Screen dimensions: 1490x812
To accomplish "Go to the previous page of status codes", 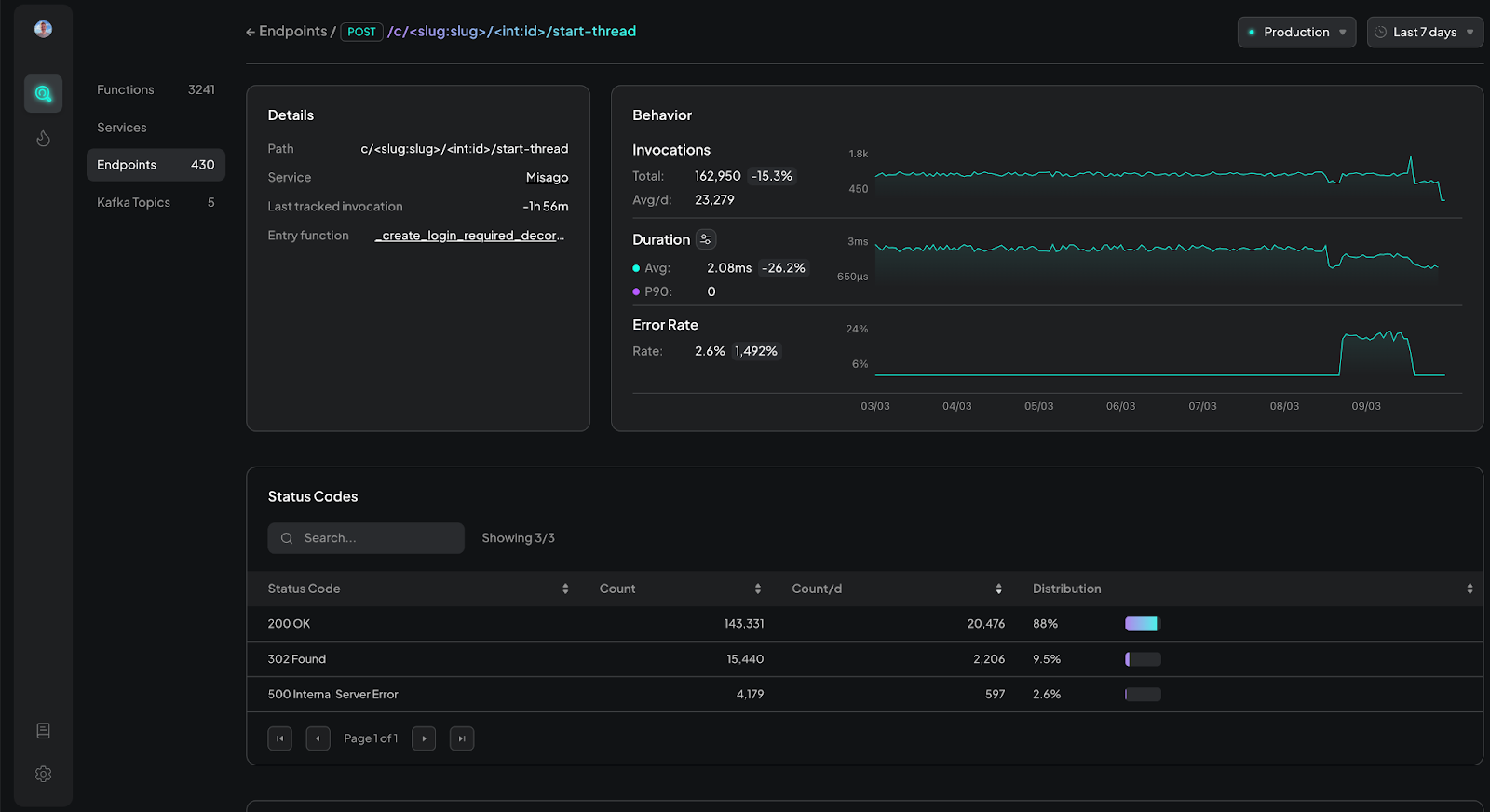I will click(x=318, y=738).
